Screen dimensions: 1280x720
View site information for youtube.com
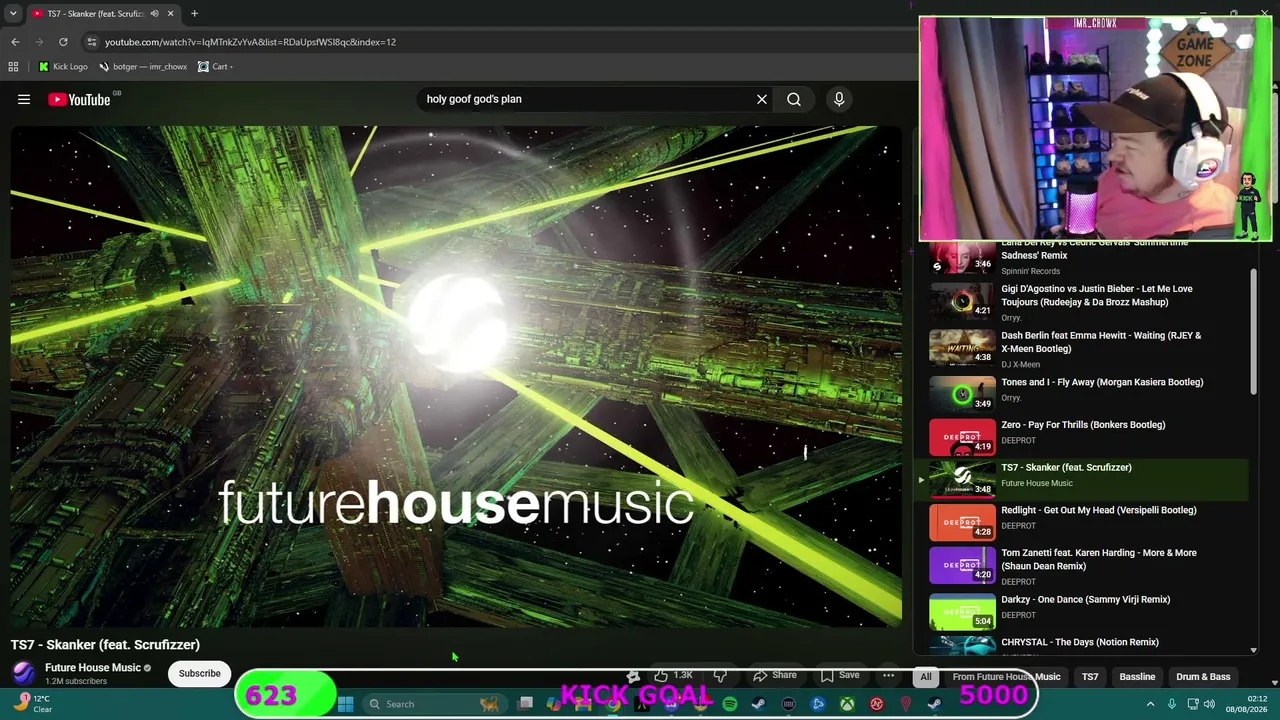pyautogui.click(x=91, y=42)
